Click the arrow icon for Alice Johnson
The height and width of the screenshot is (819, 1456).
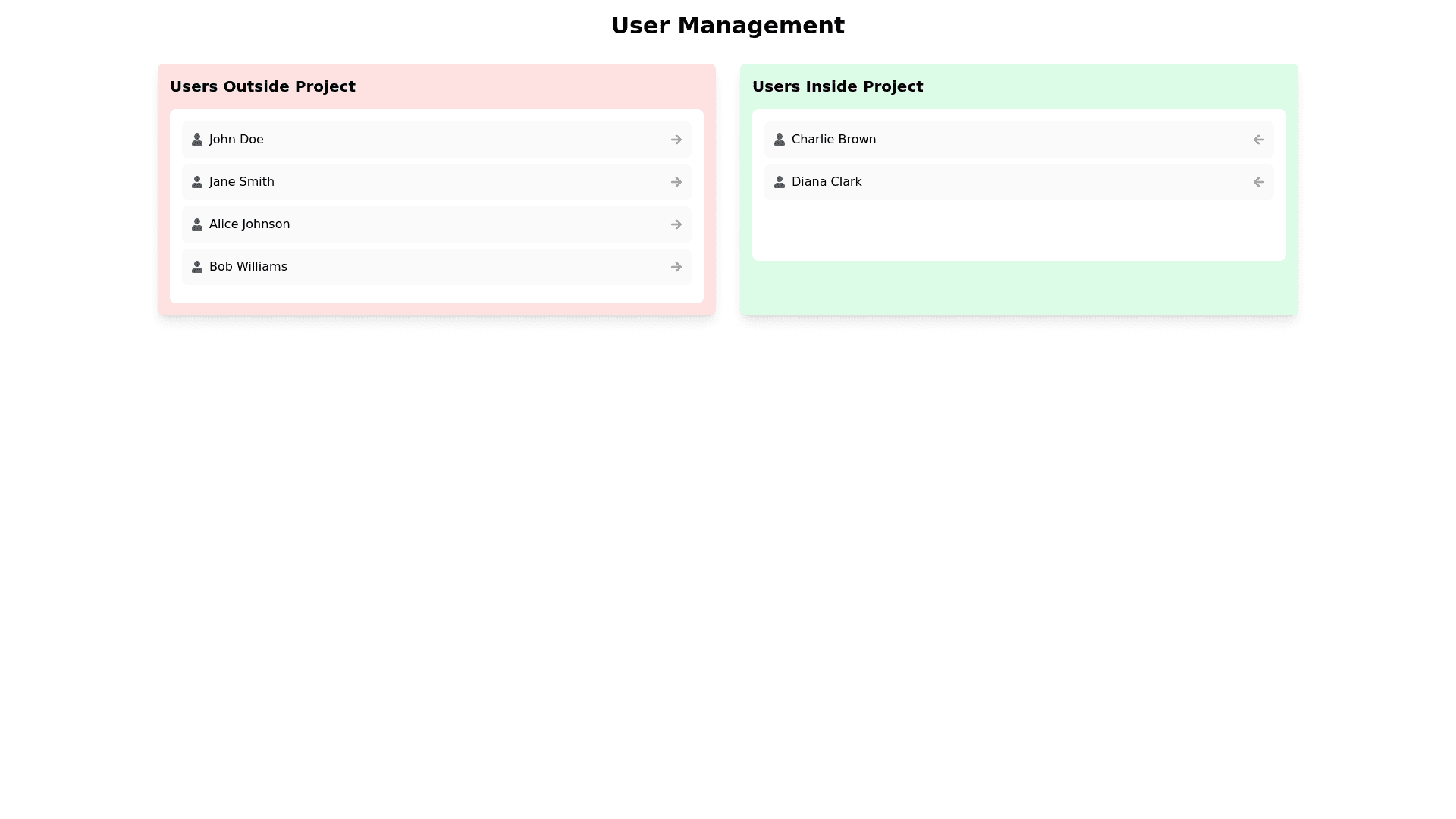[676, 224]
